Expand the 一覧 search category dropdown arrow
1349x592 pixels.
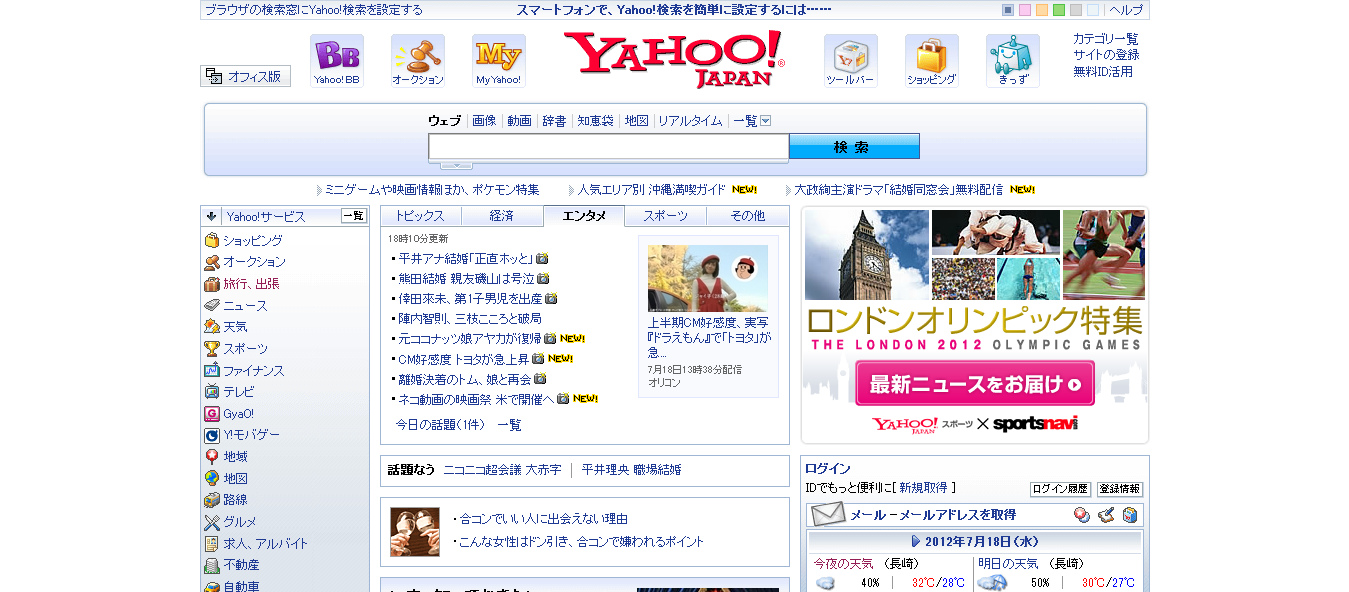766,121
